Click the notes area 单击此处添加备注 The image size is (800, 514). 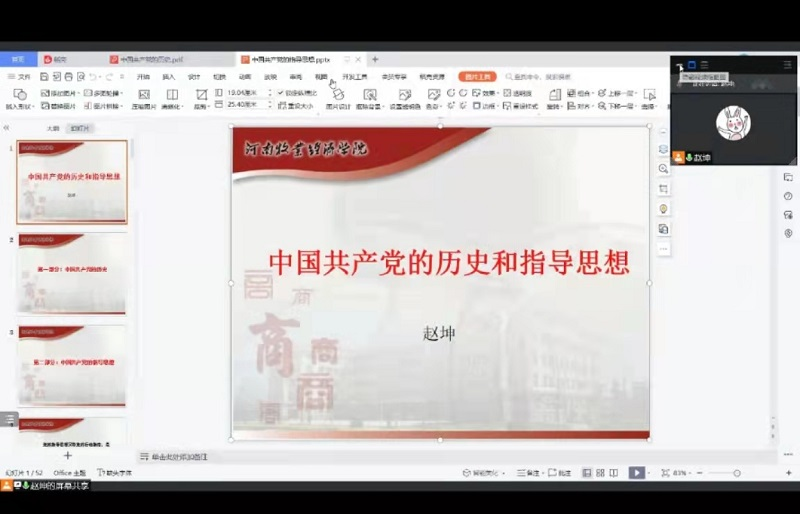(x=180, y=456)
